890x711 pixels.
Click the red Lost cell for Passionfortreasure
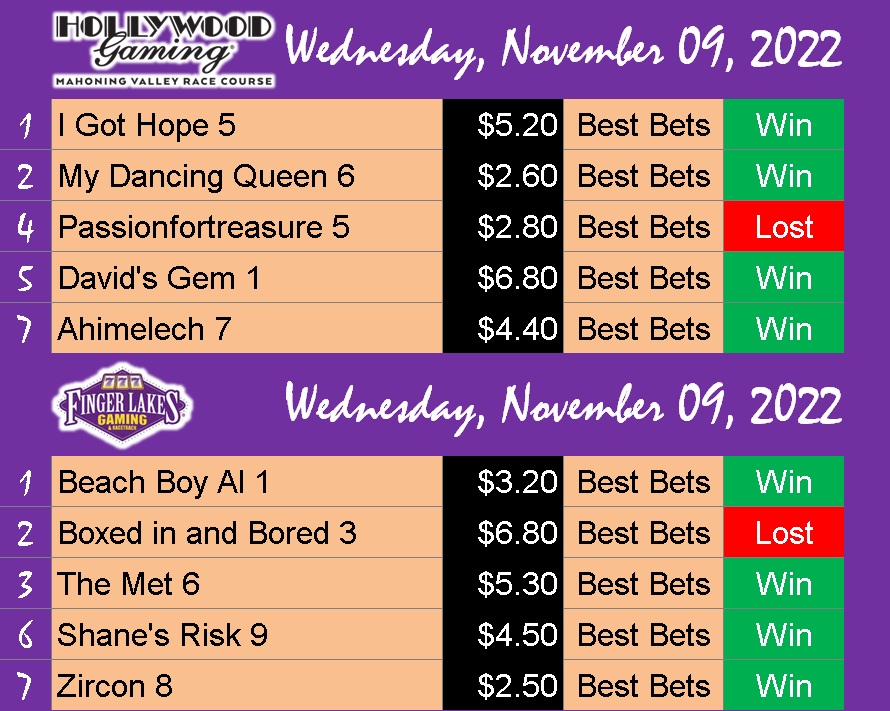tap(783, 226)
